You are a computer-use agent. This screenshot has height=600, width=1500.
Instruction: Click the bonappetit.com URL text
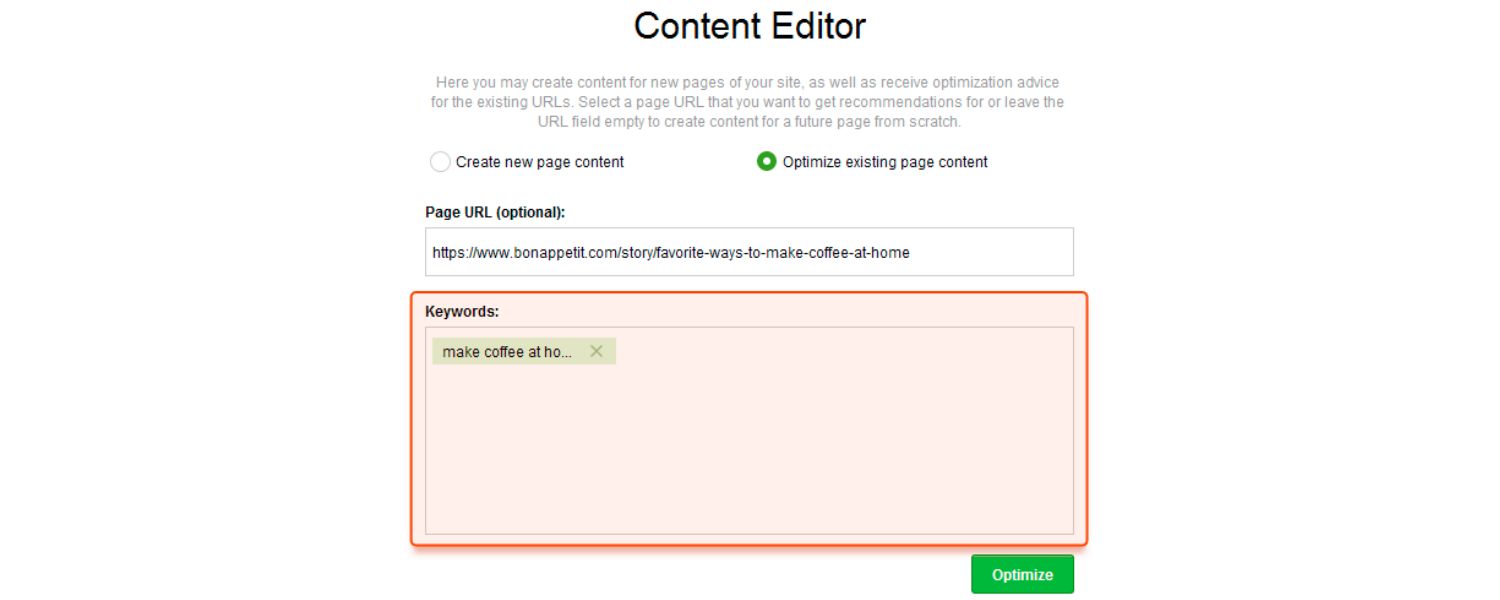pos(668,252)
